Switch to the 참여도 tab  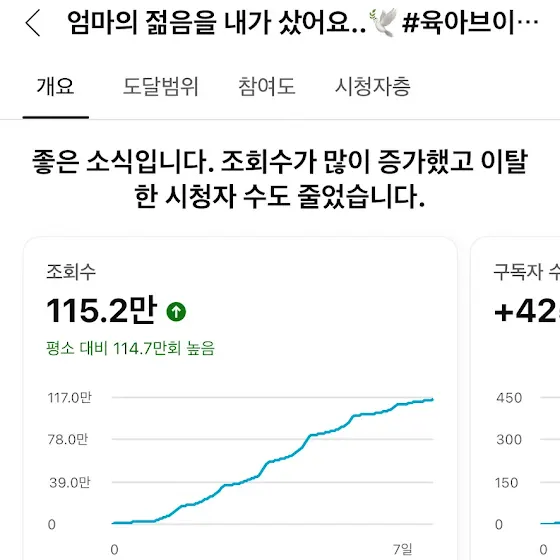click(266, 86)
